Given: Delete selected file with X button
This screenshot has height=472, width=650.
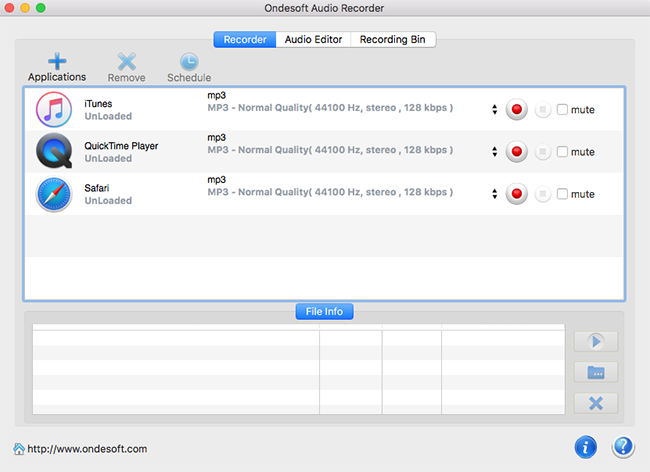Looking at the screenshot, I should (x=596, y=403).
